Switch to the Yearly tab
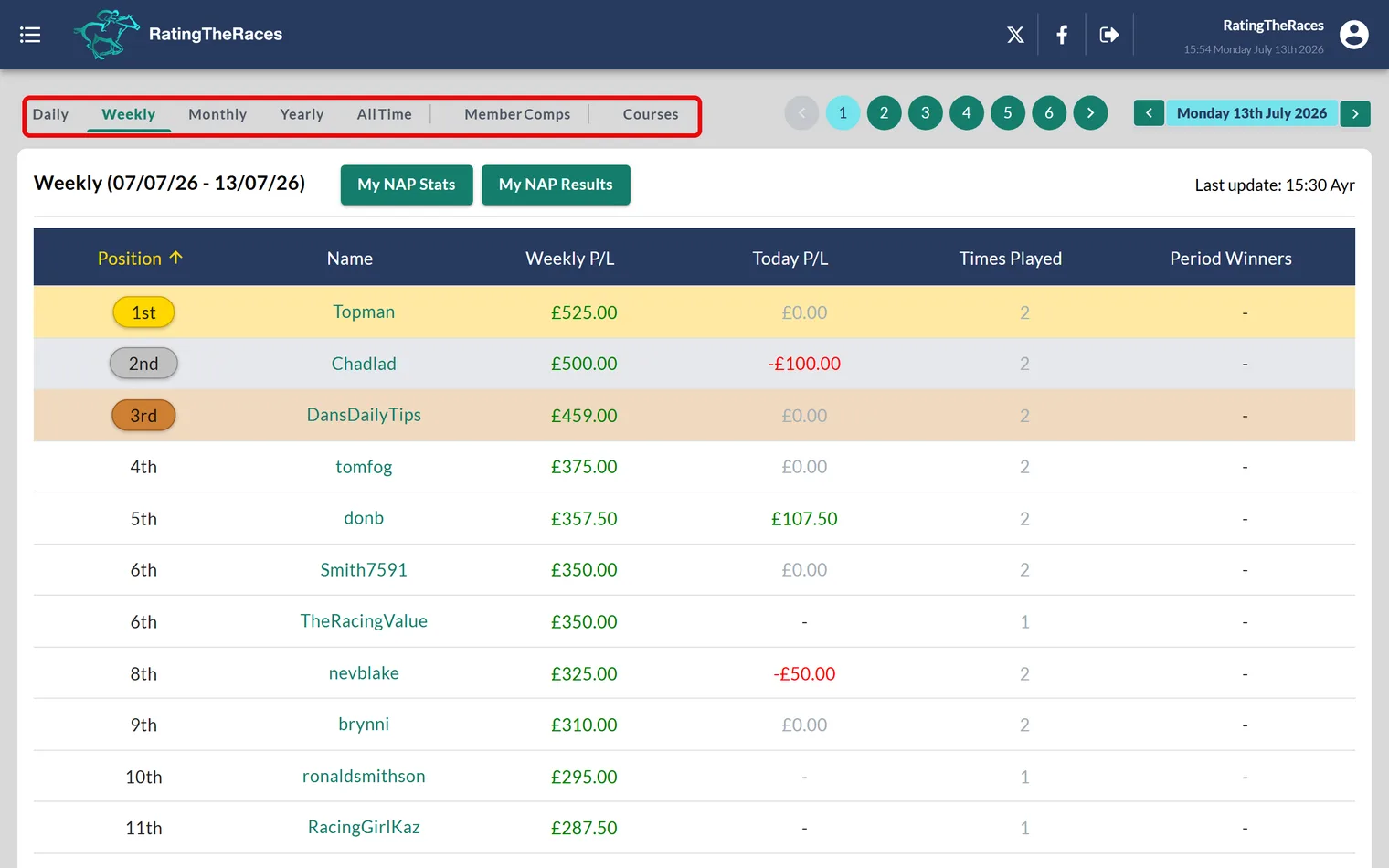 pyautogui.click(x=302, y=114)
